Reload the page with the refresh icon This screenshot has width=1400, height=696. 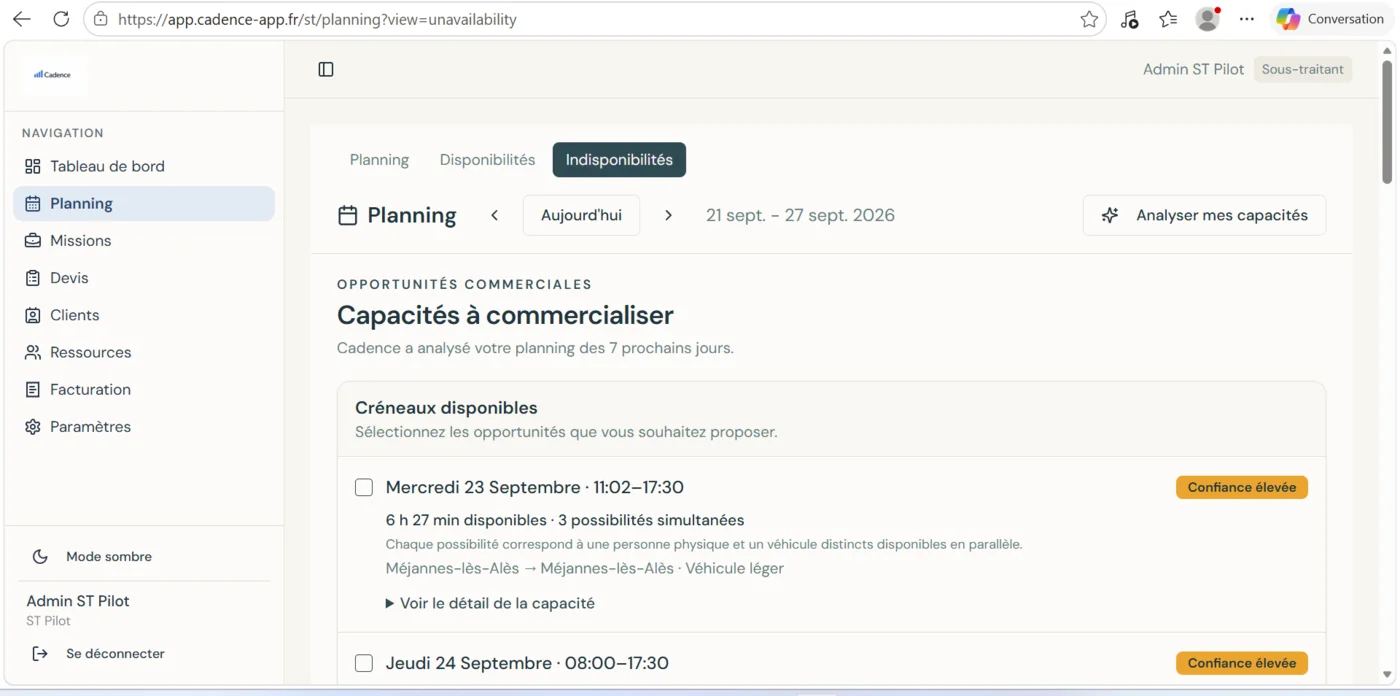click(61, 19)
